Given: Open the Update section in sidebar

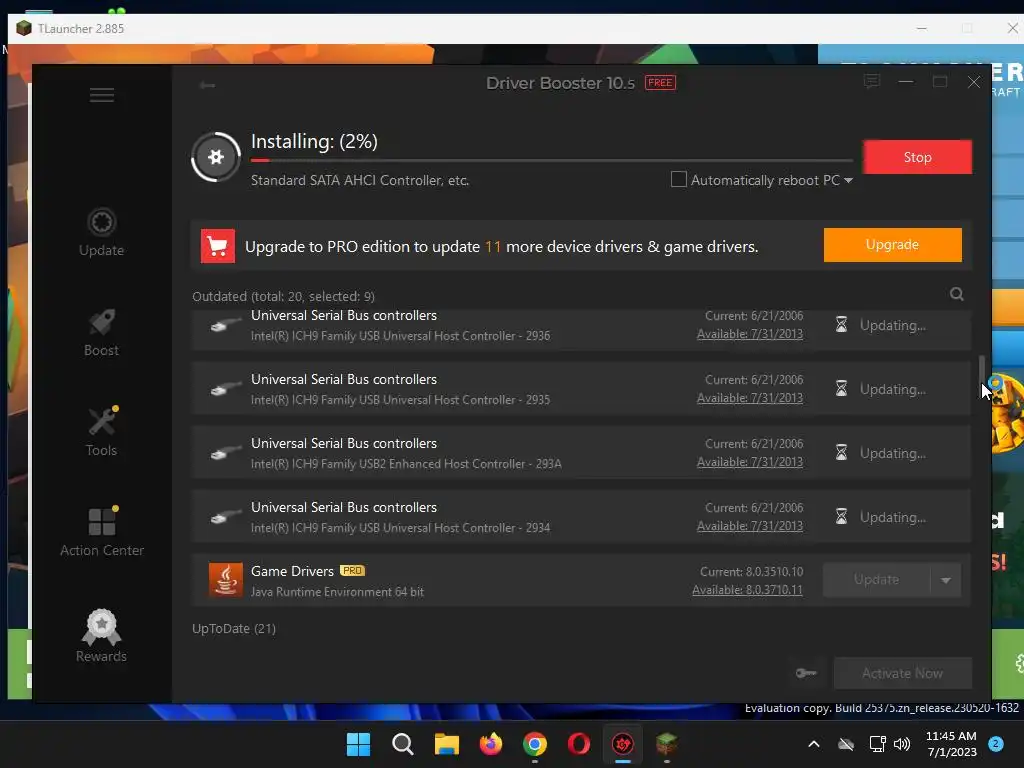Looking at the screenshot, I should point(101,232).
